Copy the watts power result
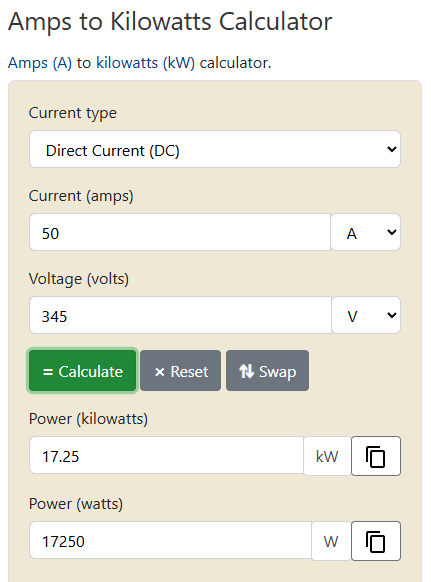Viewport: 431px width, 582px height. 376,541
